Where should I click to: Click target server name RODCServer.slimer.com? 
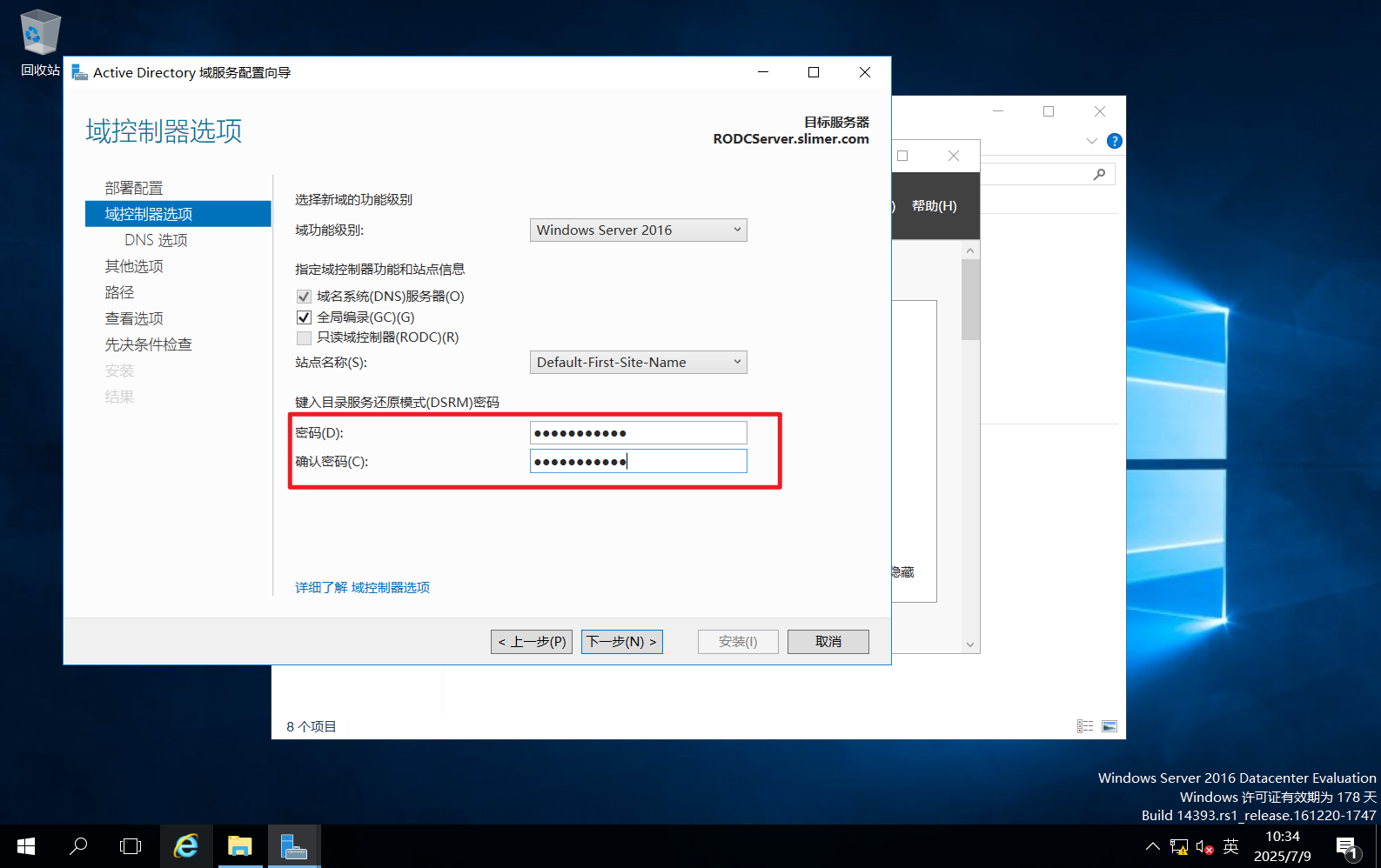[x=791, y=139]
